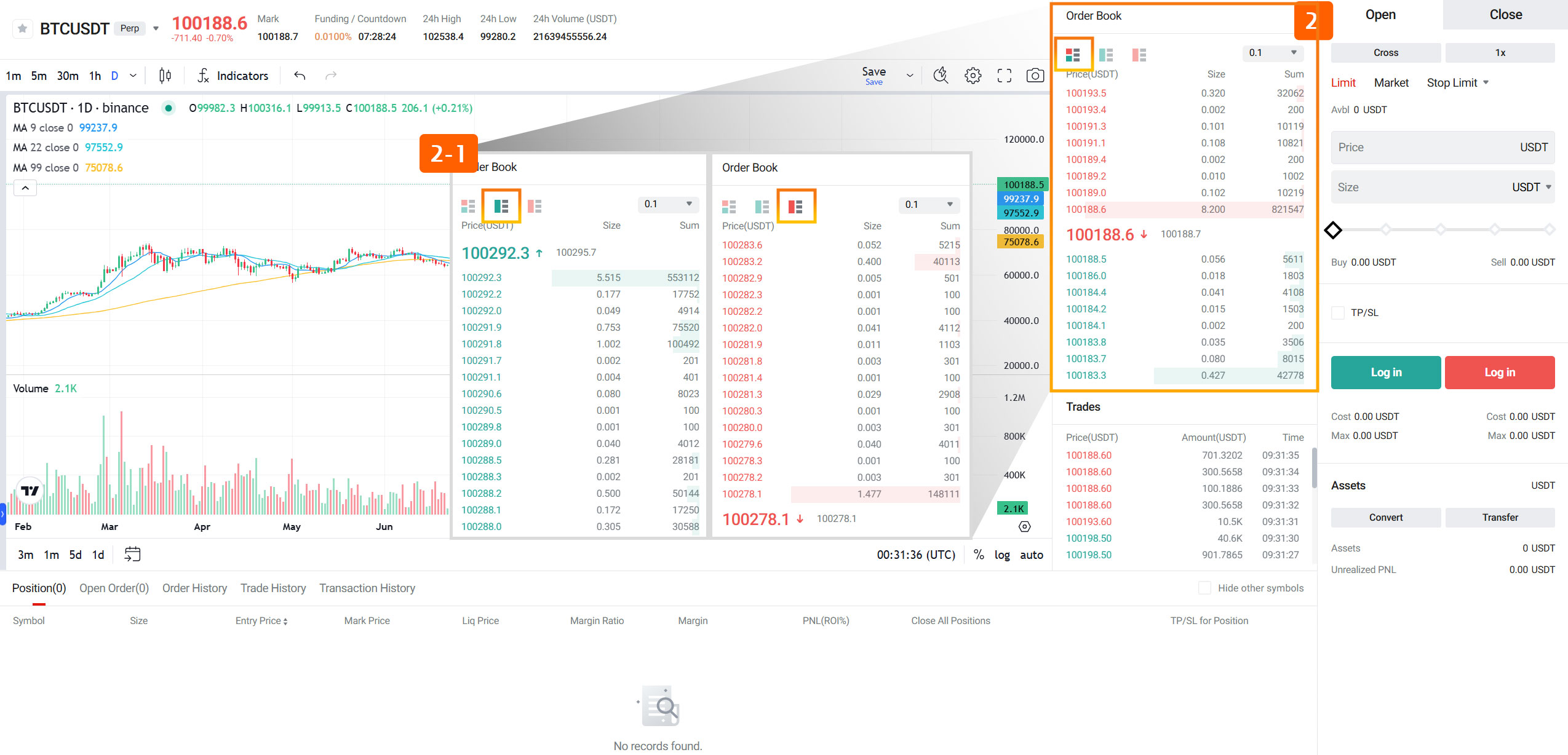Open the order book 0.1 precision dropdown
Image resolution: width=1568 pixels, height=755 pixels.
point(1273,53)
